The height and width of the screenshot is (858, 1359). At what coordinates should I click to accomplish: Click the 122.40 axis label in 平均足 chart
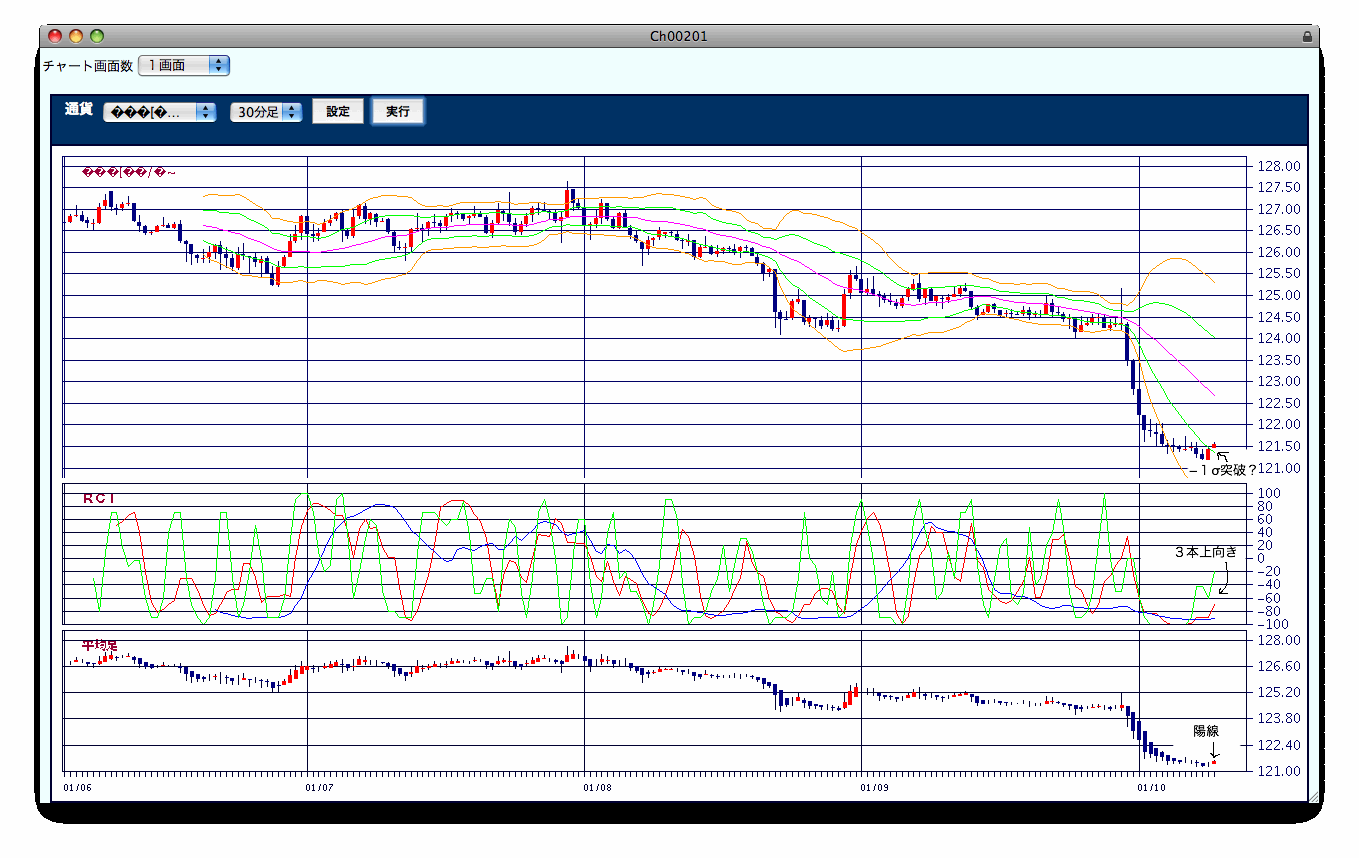coord(1279,746)
